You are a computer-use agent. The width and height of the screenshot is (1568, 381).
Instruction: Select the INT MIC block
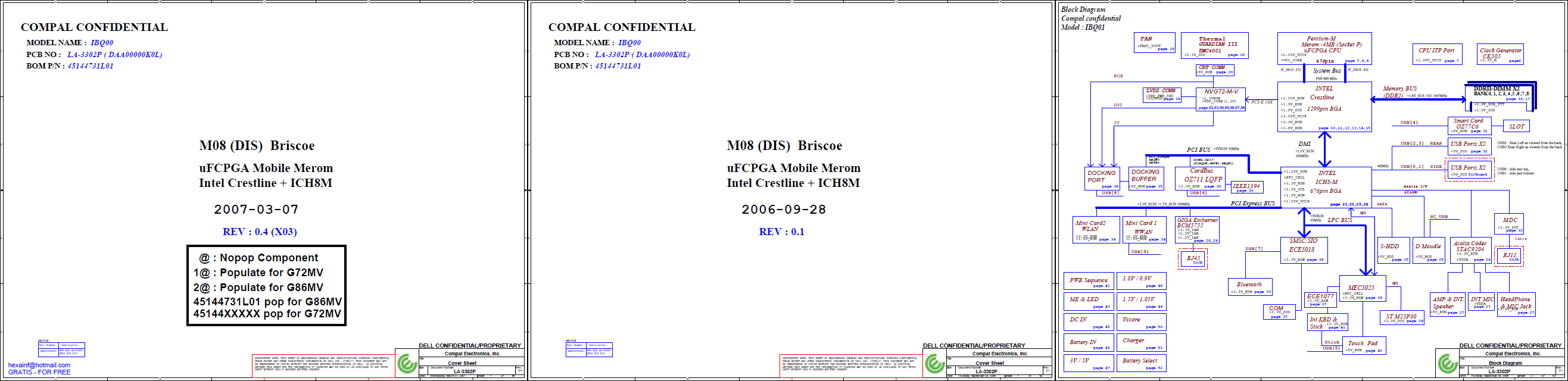click(1482, 302)
